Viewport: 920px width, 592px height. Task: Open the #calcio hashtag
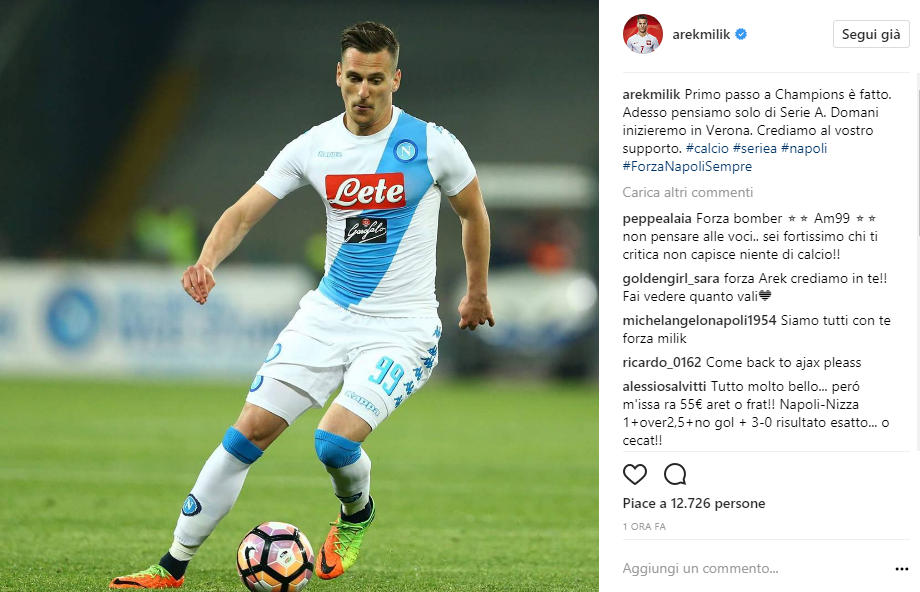point(707,148)
